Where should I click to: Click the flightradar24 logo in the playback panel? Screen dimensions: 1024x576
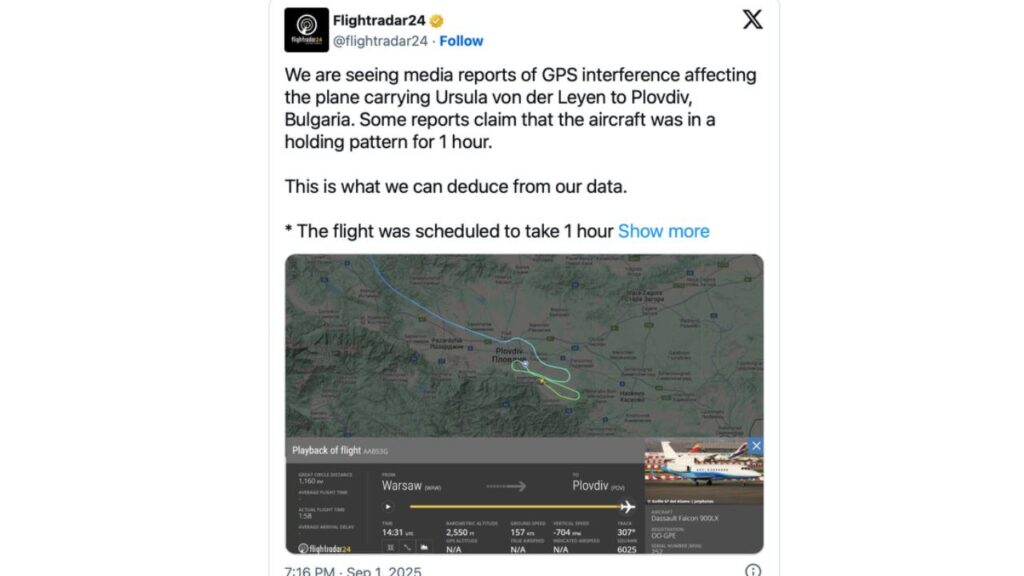(x=325, y=548)
